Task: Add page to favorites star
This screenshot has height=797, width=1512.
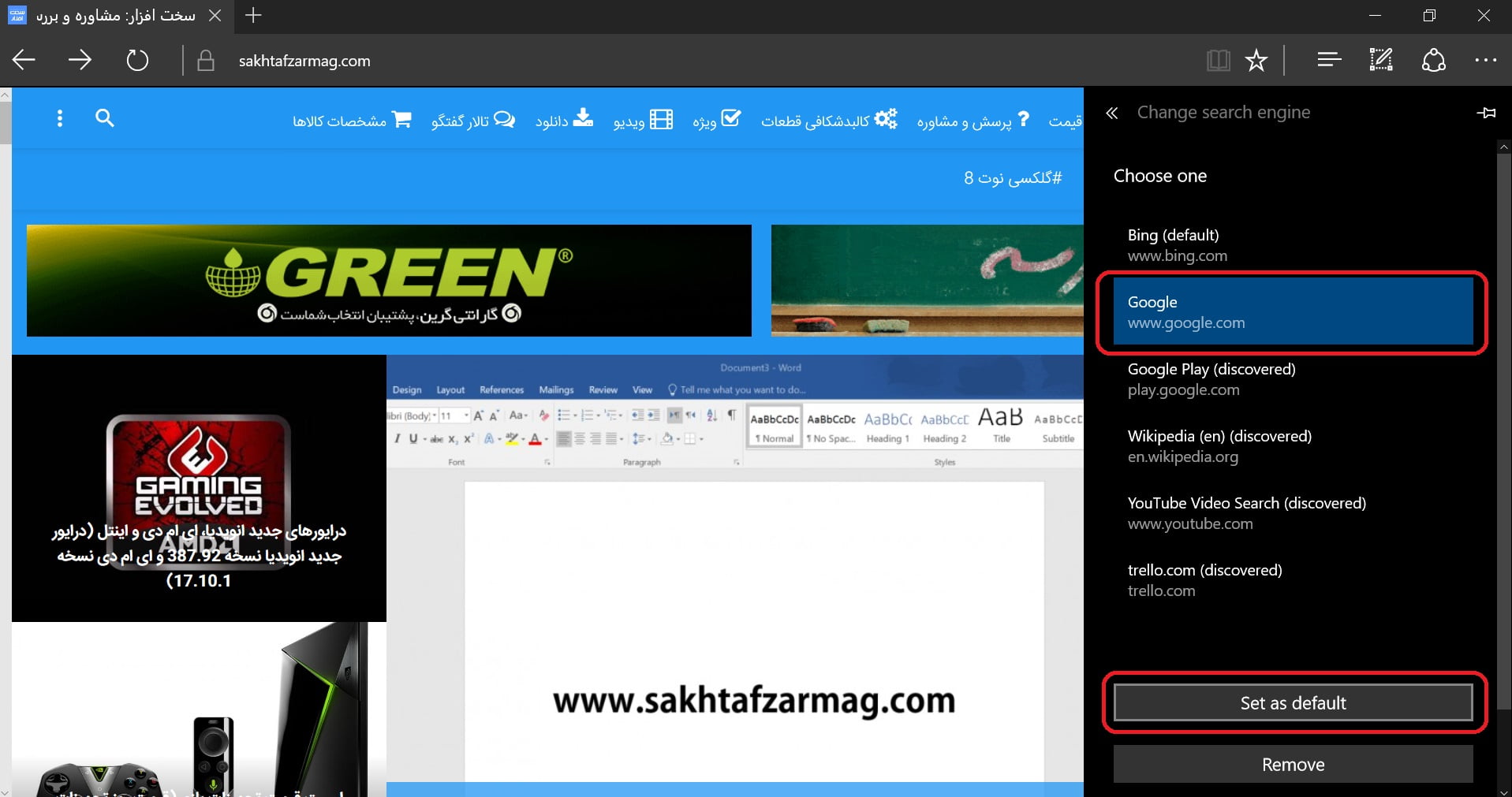Action: click(1256, 61)
